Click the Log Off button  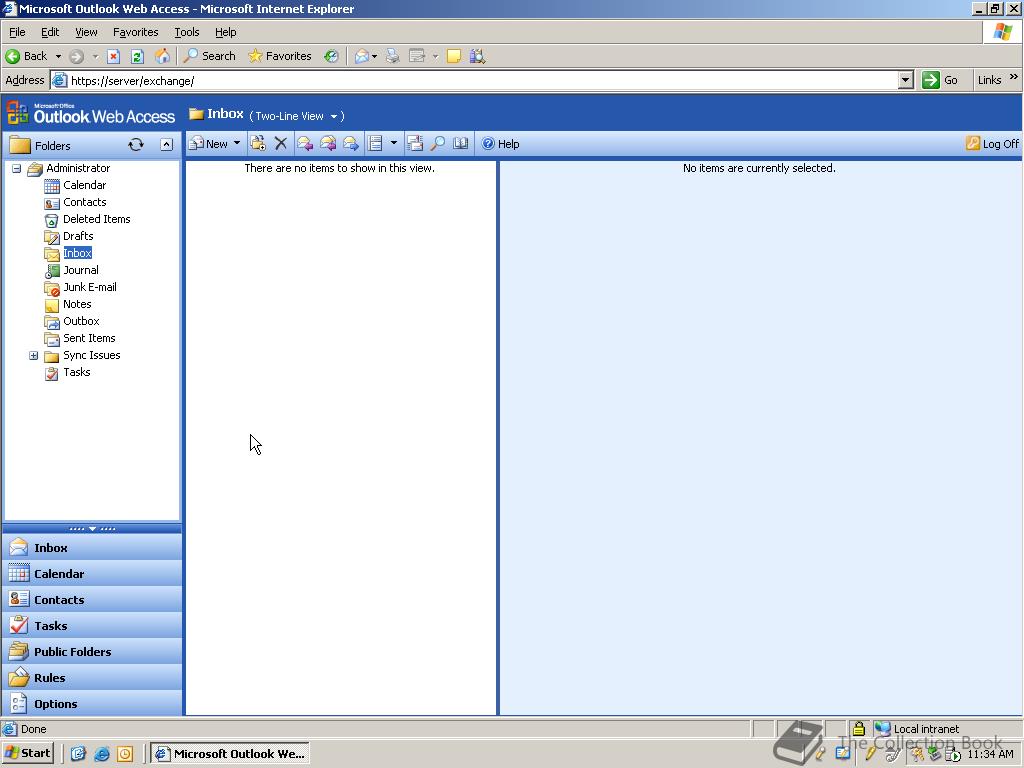pyautogui.click(x=992, y=144)
